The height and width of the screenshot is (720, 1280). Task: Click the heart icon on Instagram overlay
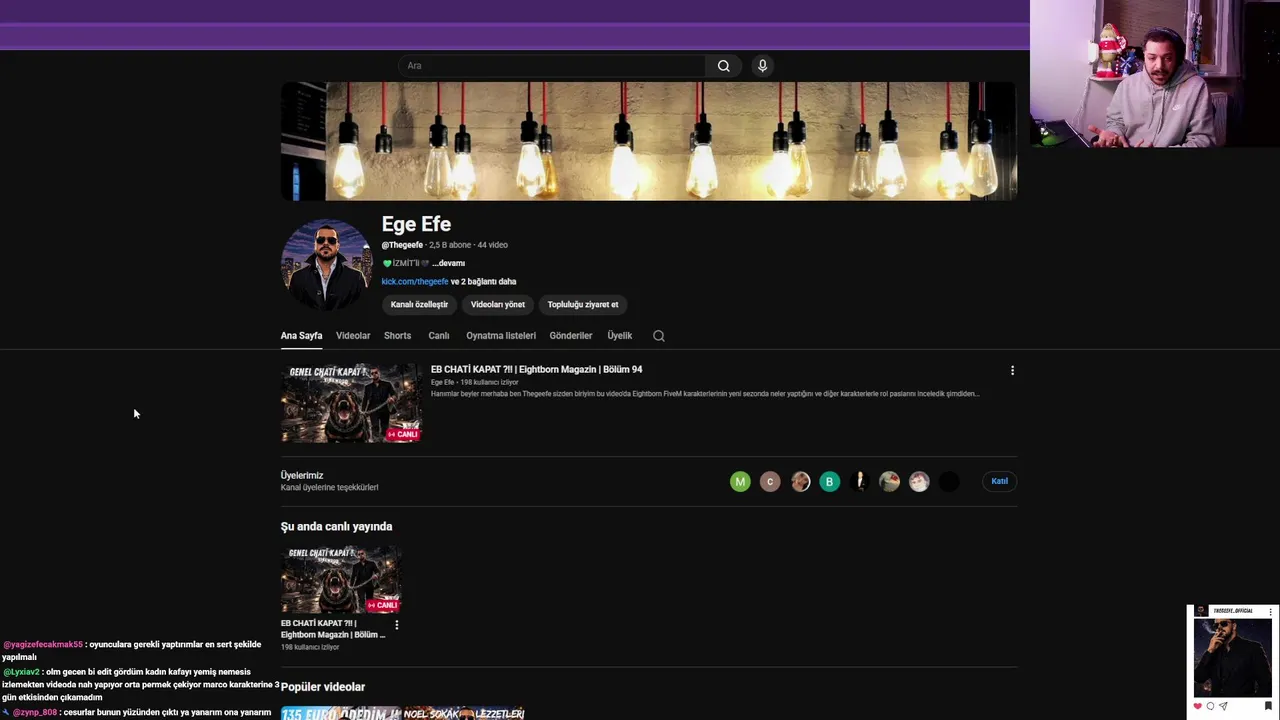1197,706
